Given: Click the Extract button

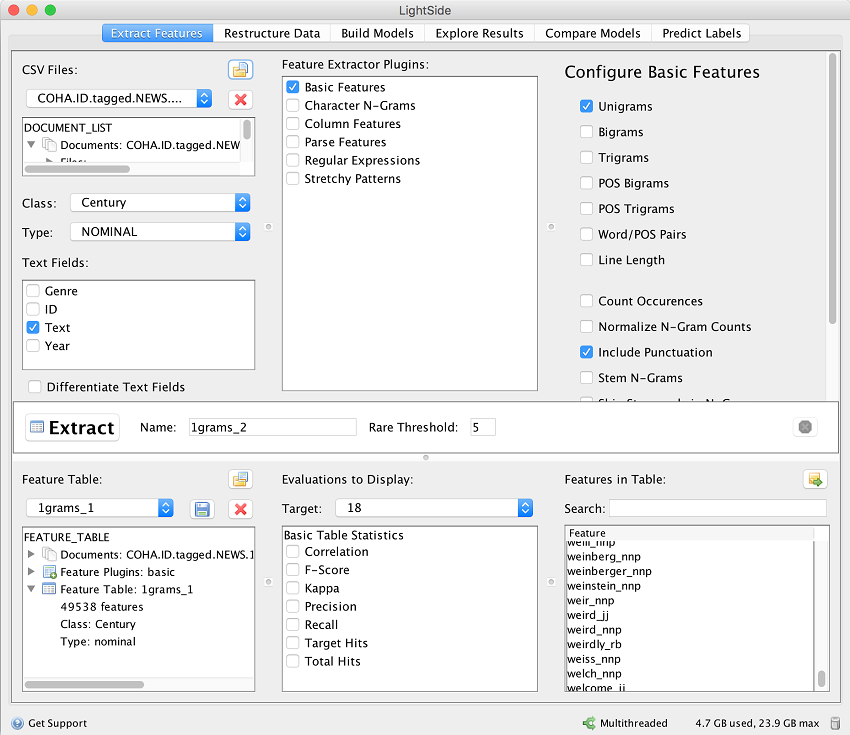Looking at the screenshot, I should click(x=71, y=427).
